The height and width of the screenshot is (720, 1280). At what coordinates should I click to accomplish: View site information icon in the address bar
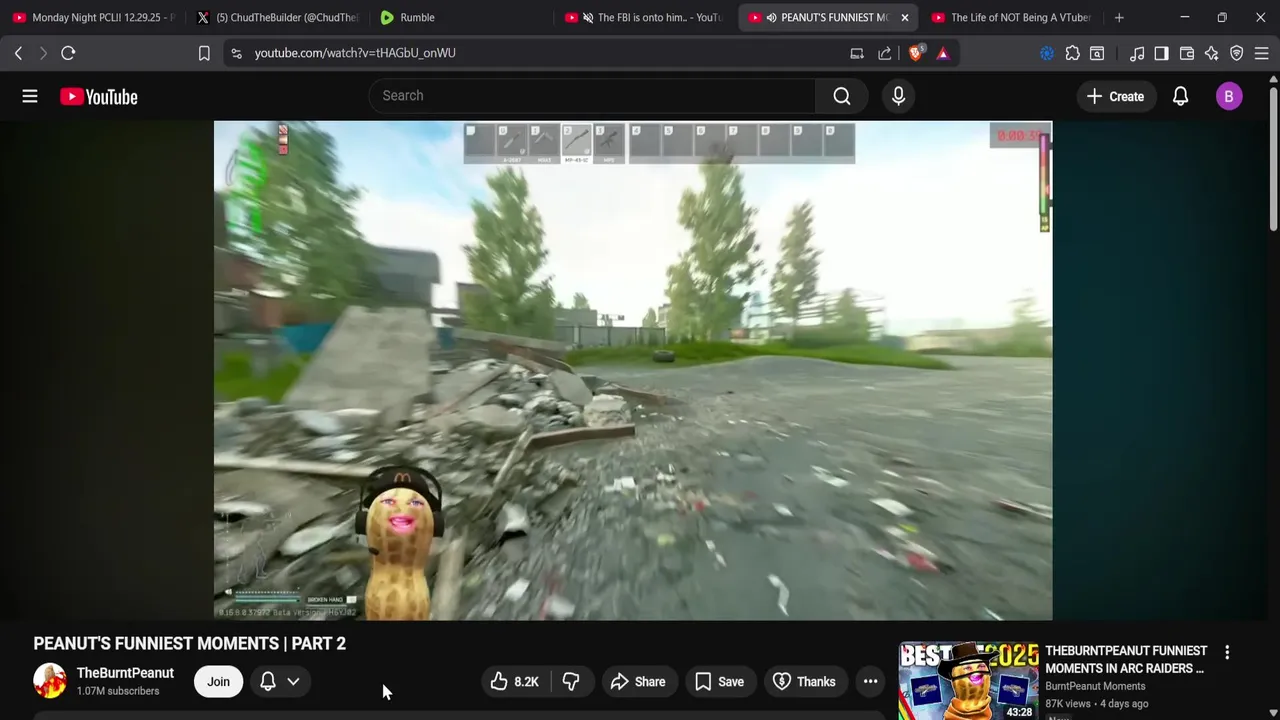[x=236, y=53]
